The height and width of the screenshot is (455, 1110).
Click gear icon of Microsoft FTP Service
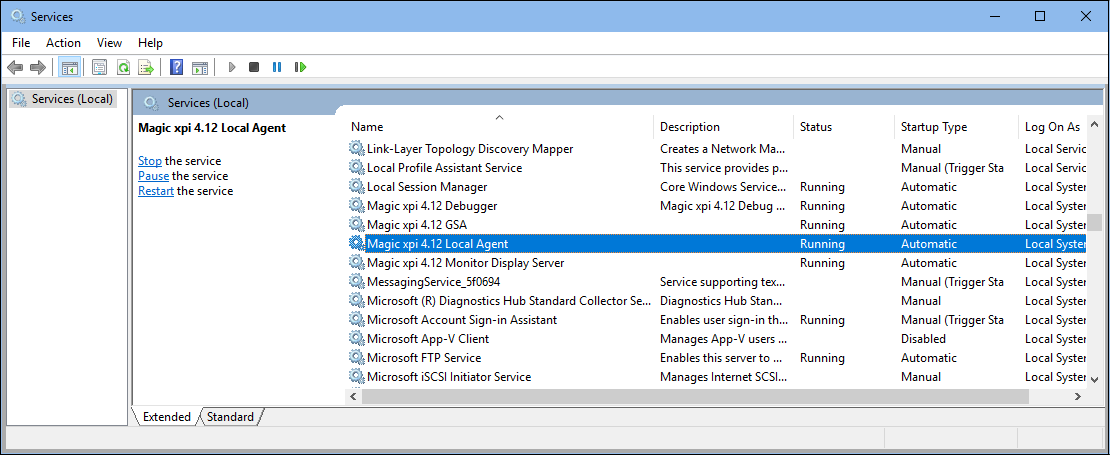point(356,358)
